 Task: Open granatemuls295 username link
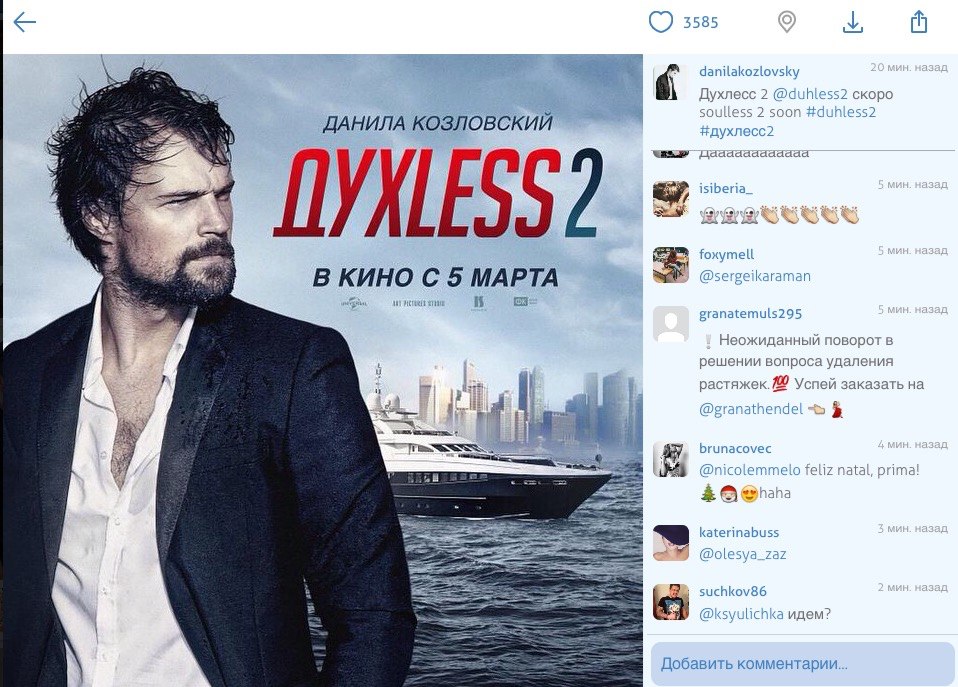[750, 314]
